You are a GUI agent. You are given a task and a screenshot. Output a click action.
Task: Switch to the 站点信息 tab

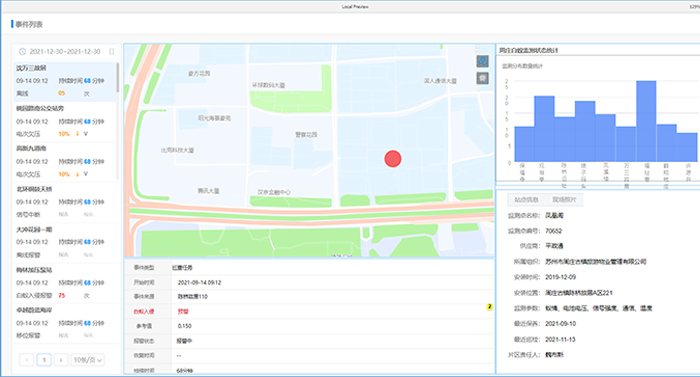coord(526,200)
